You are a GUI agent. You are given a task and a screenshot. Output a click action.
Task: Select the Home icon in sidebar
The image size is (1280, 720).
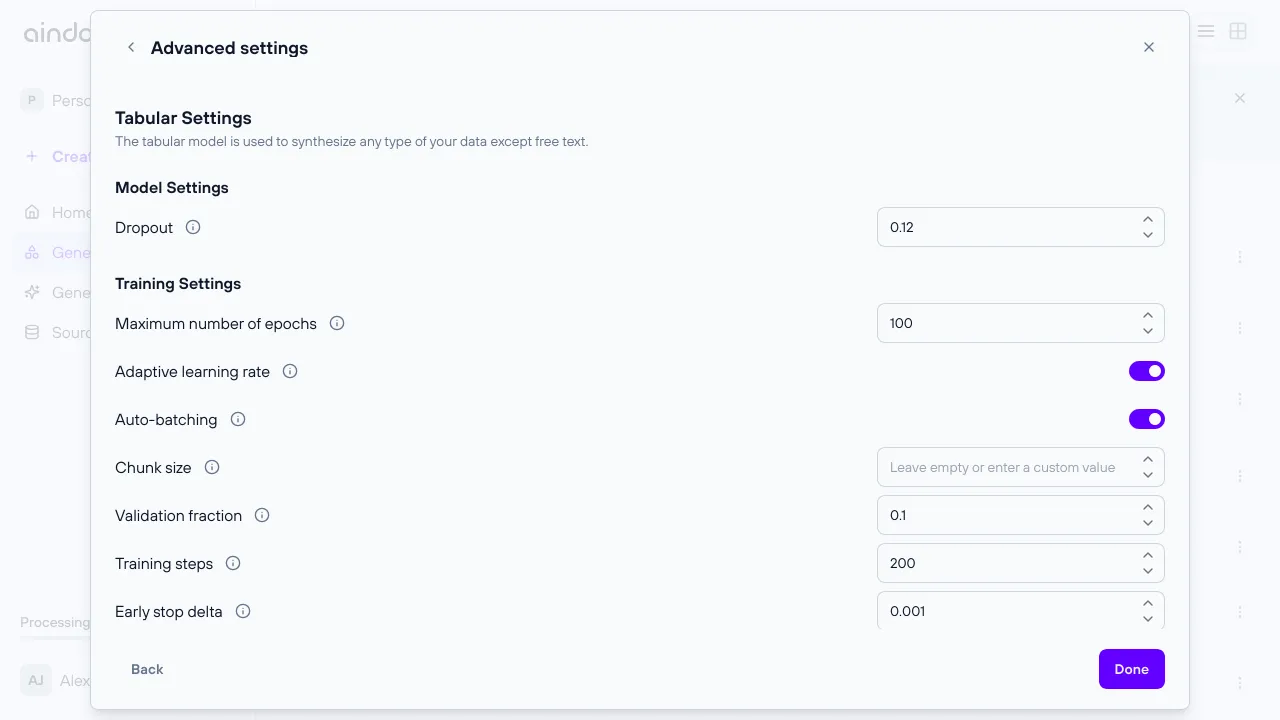(x=32, y=212)
